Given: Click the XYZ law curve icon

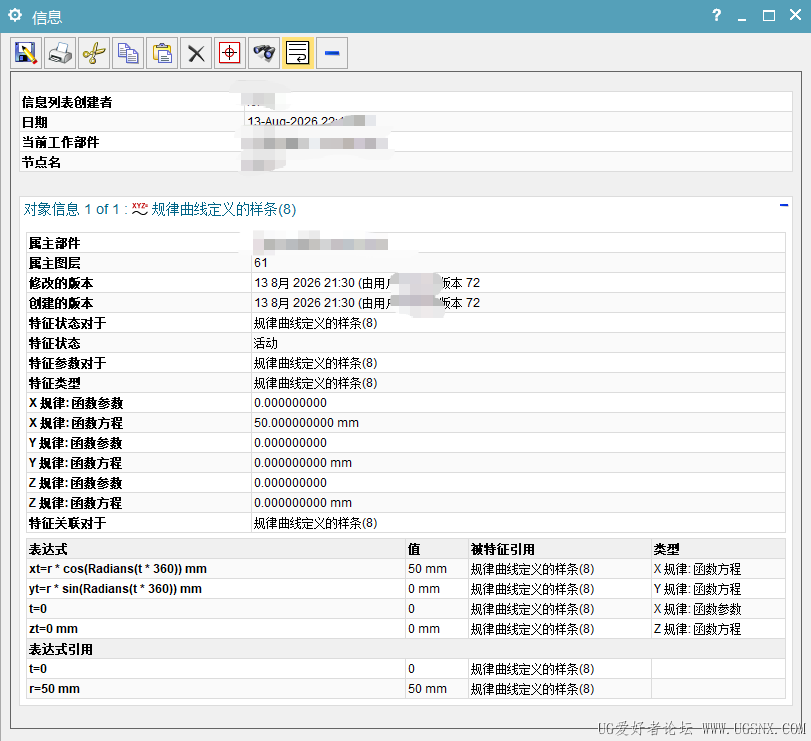Looking at the screenshot, I should pos(140,209).
